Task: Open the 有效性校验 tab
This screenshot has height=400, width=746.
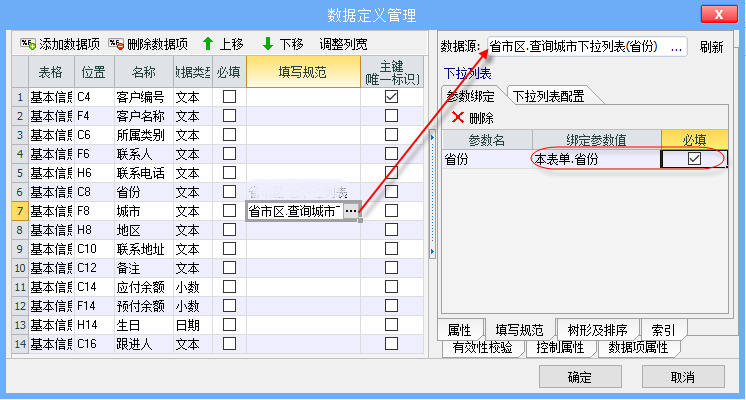Action: 482,347
